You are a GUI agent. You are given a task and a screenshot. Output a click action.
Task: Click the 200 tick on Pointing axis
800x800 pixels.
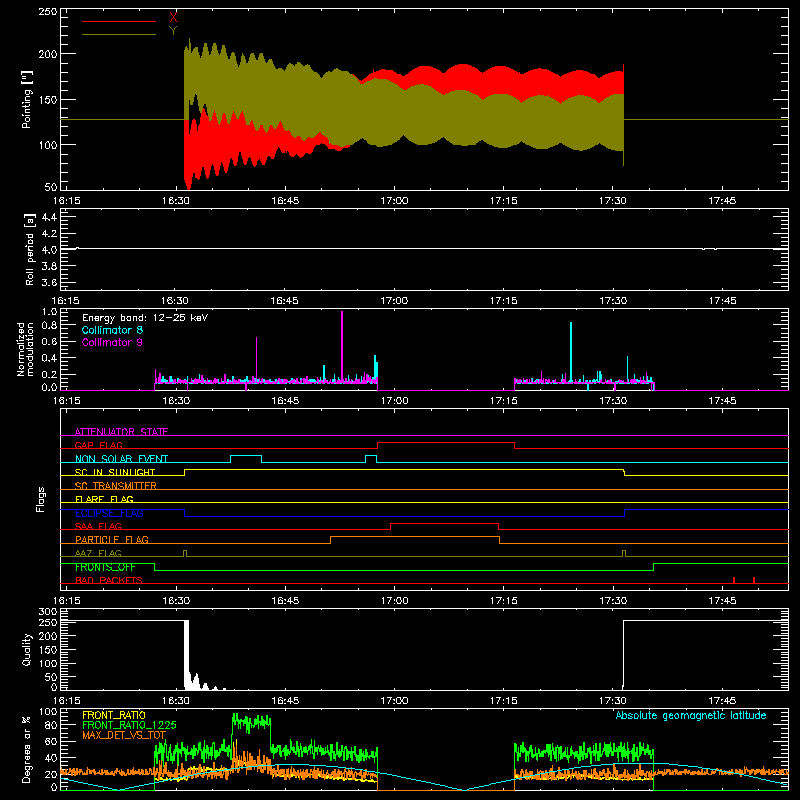tap(47, 54)
